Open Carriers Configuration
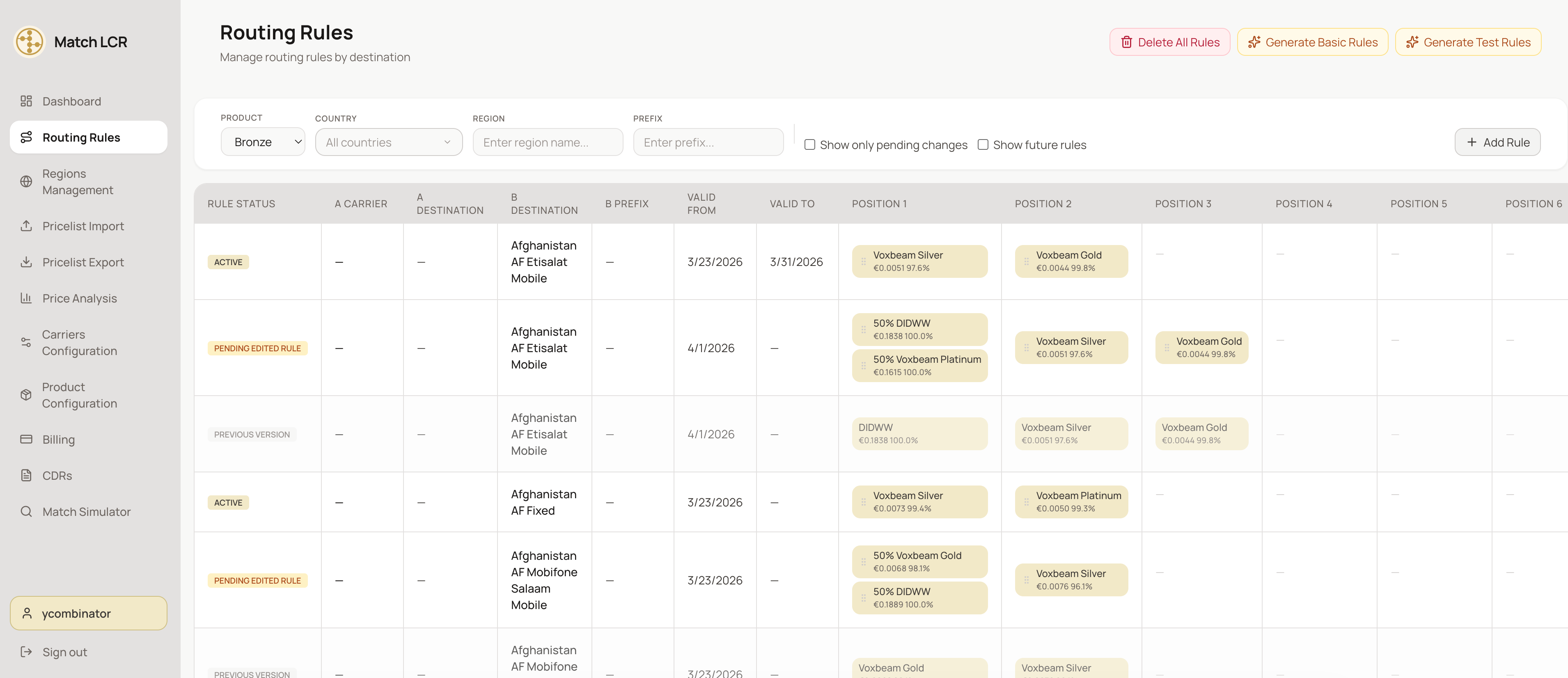Image resolution: width=1568 pixels, height=678 pixels. click(88, 343)
